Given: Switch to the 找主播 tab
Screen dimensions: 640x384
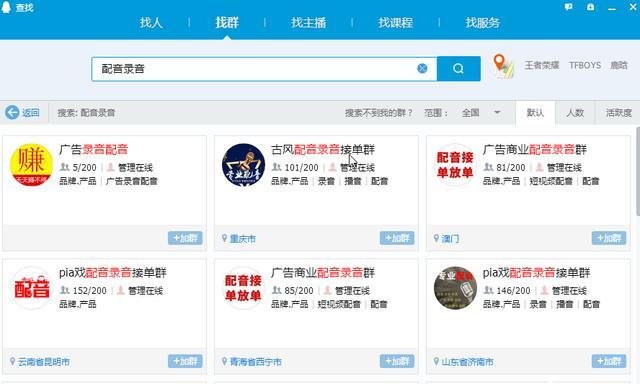Looking at the screenshot, I should pos(309,22).
